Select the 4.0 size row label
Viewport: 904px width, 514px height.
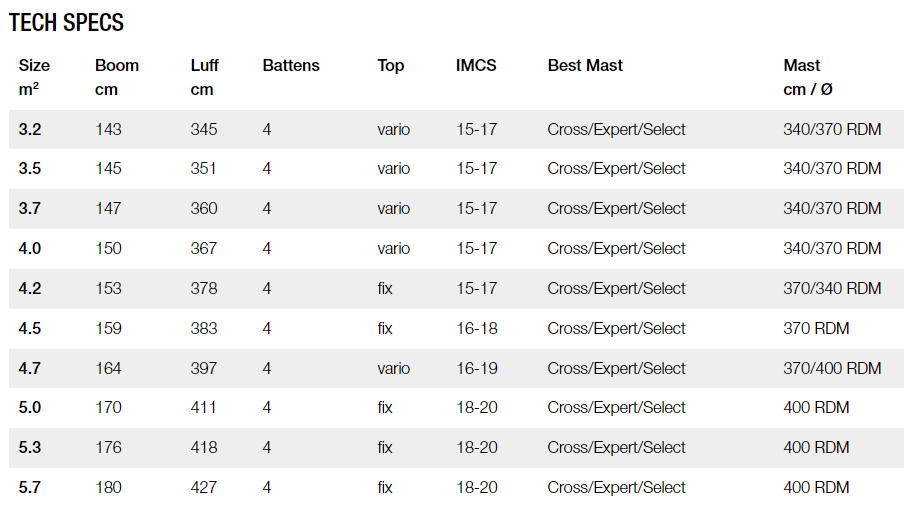pyautogui.click(x=30, y=249)
